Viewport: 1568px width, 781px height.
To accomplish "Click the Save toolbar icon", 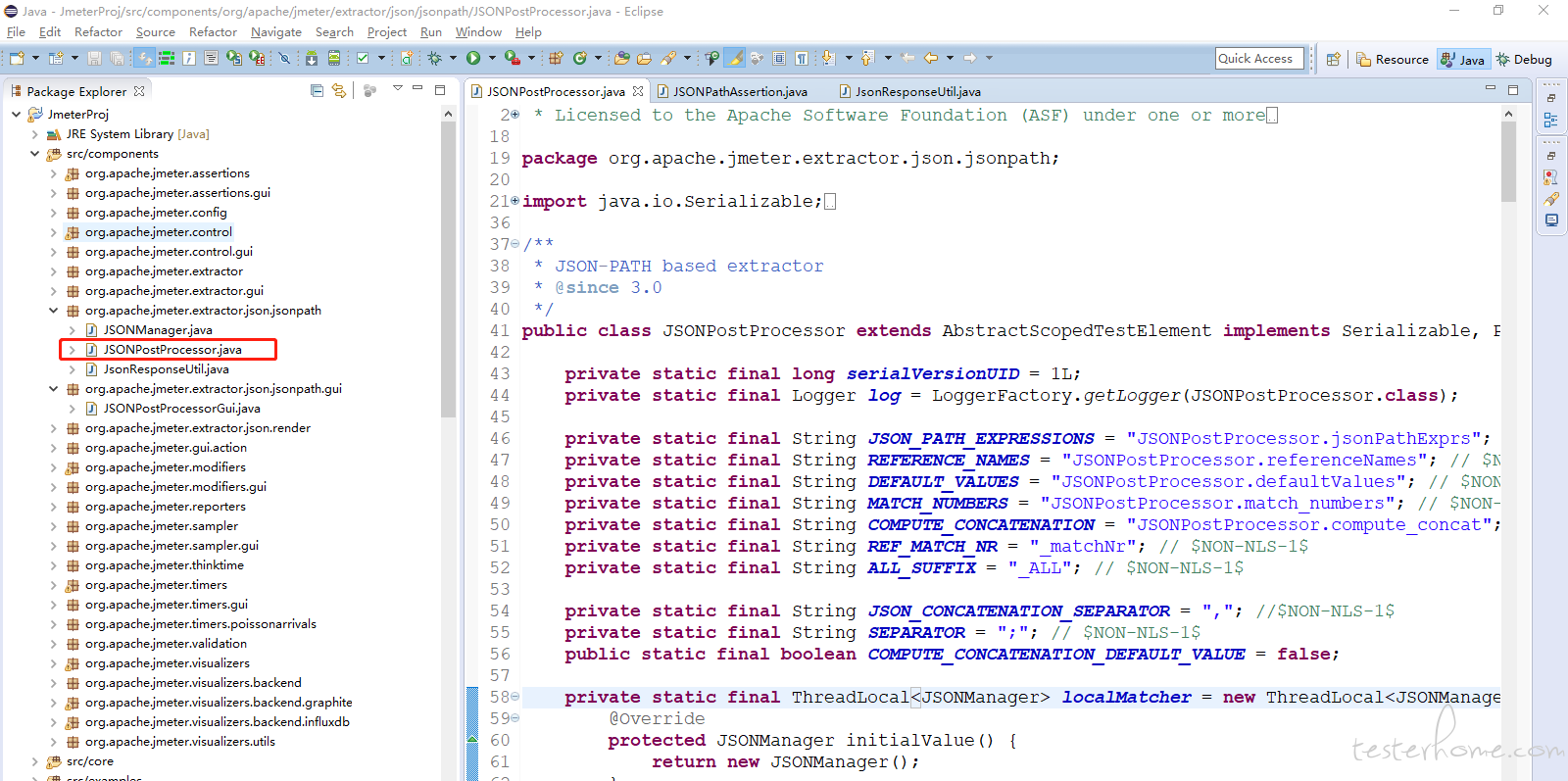I will point(95,59).
